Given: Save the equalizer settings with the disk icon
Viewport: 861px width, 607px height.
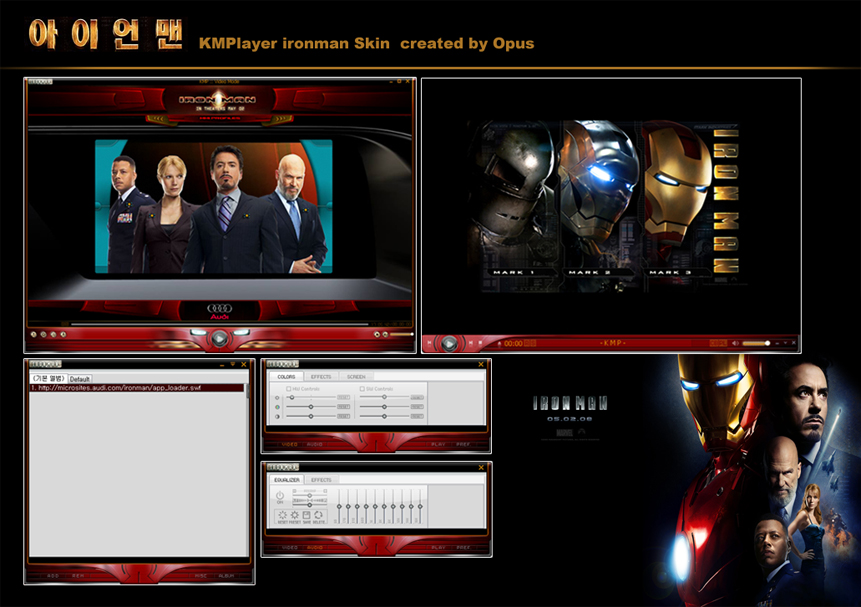Looking at the screenshot, I should click(x=305, y=515).
